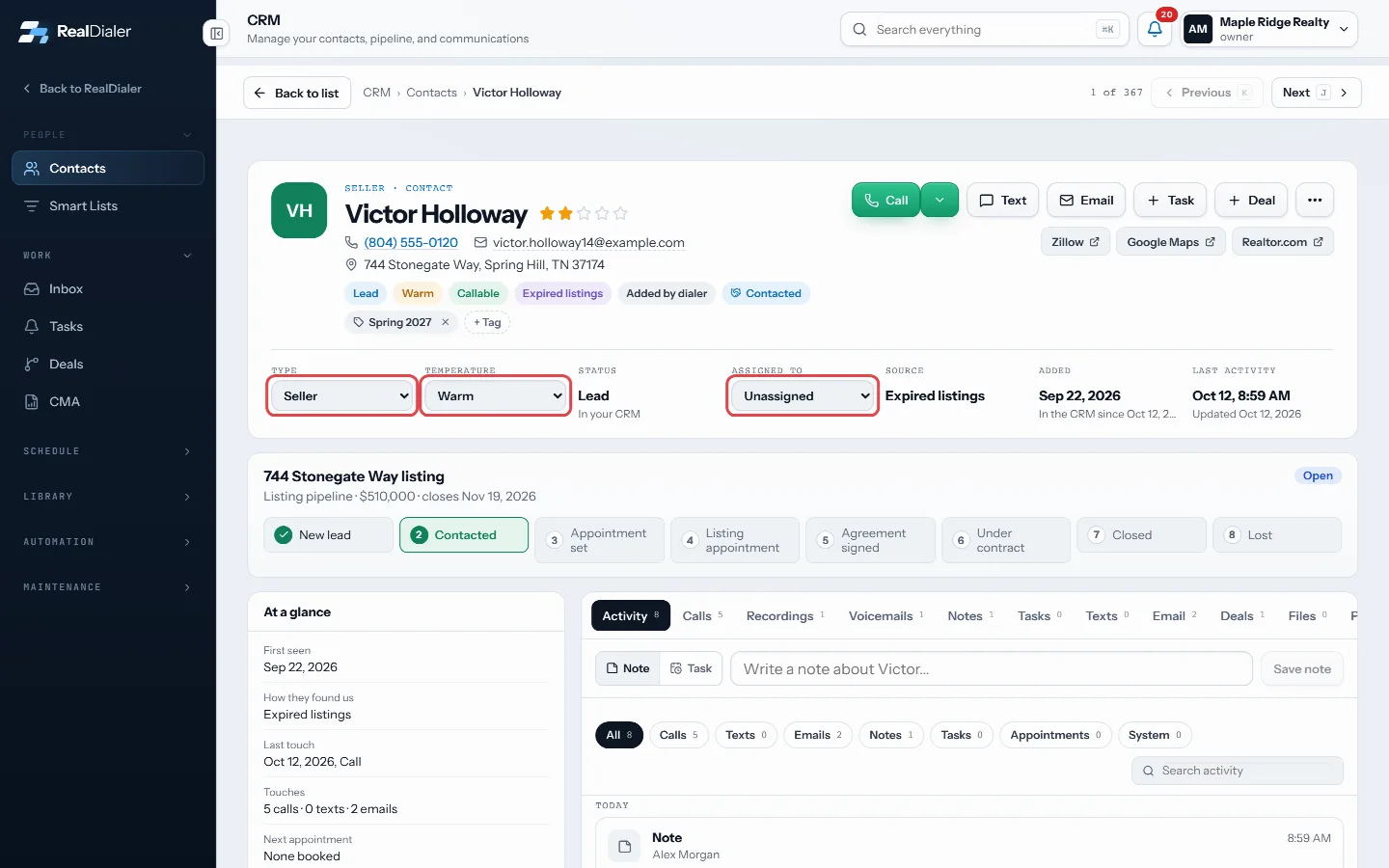Open CMA in the sidebar

108,401
